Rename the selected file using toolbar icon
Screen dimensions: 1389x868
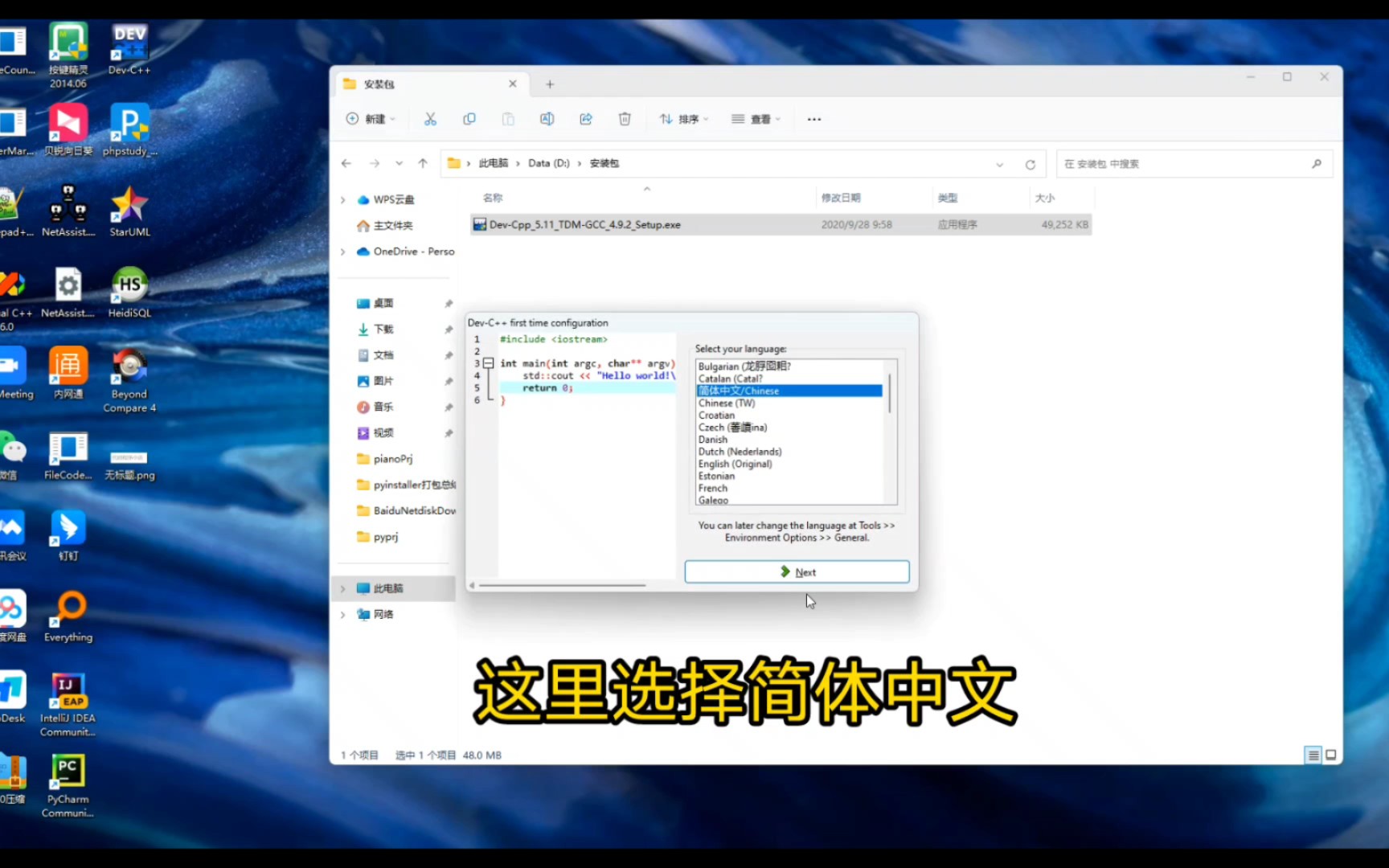pos(547,118)
